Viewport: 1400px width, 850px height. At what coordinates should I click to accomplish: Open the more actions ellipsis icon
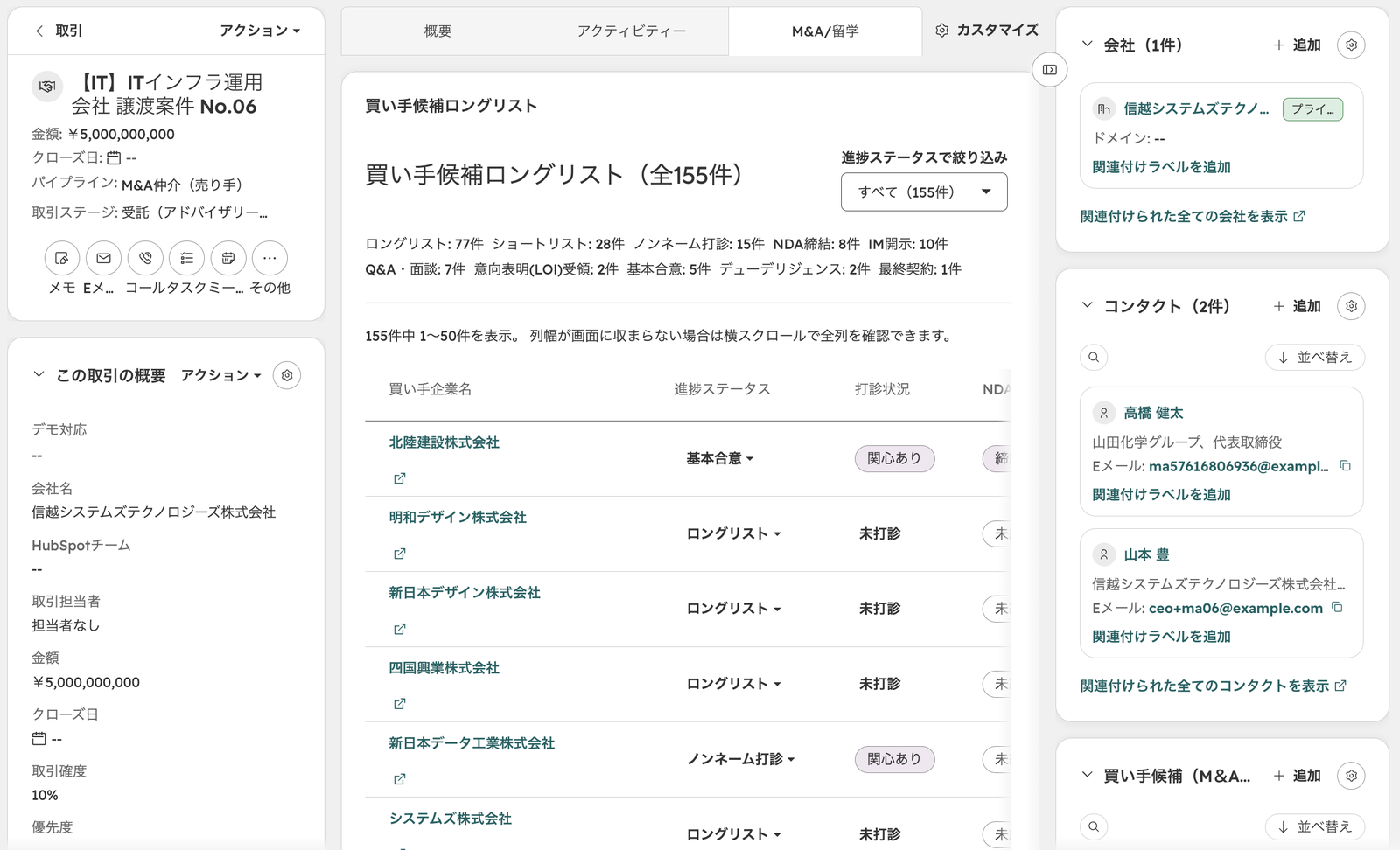(x=269, y=258)
